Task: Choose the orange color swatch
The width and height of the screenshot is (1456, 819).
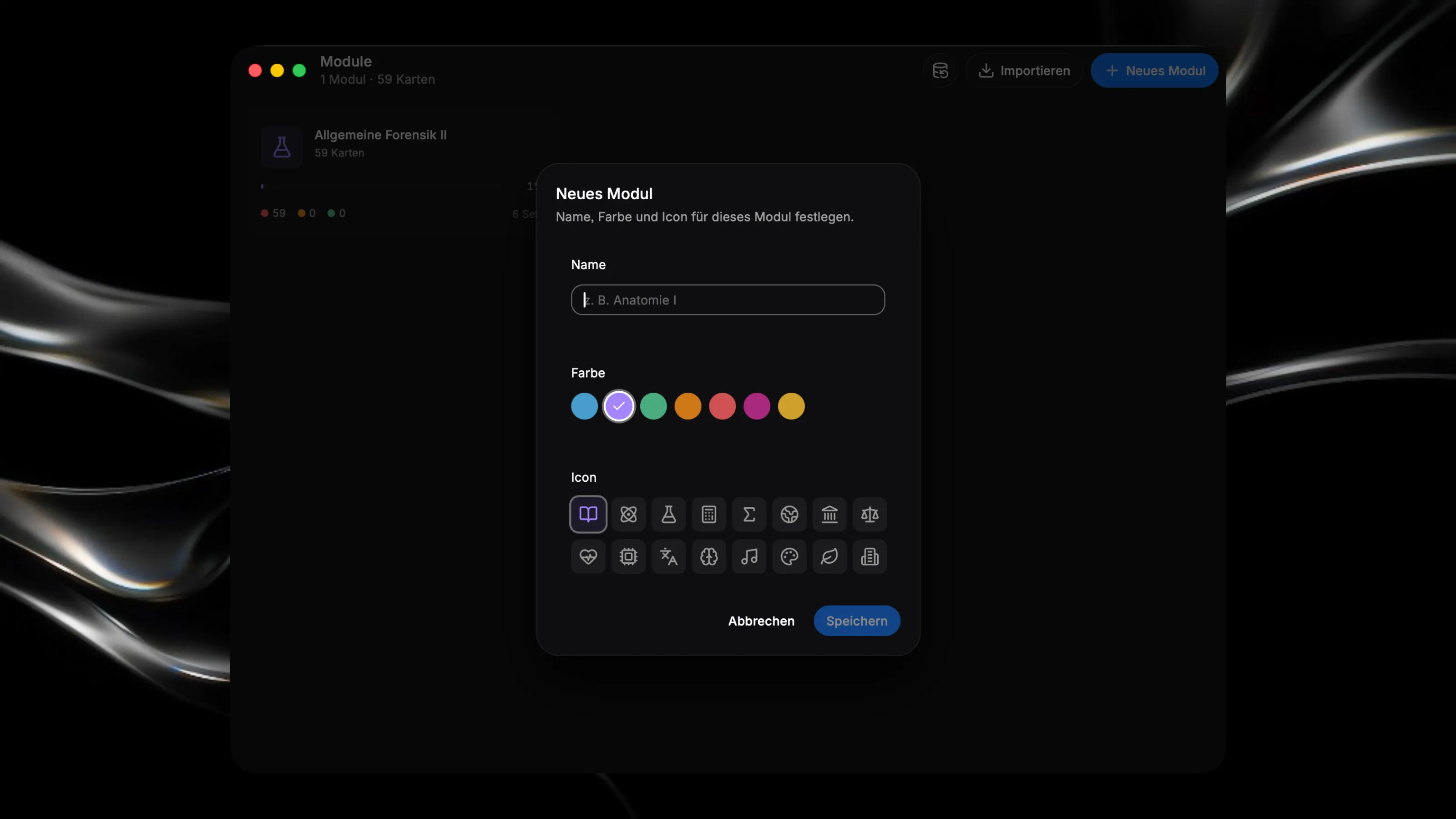Action: 688,406
